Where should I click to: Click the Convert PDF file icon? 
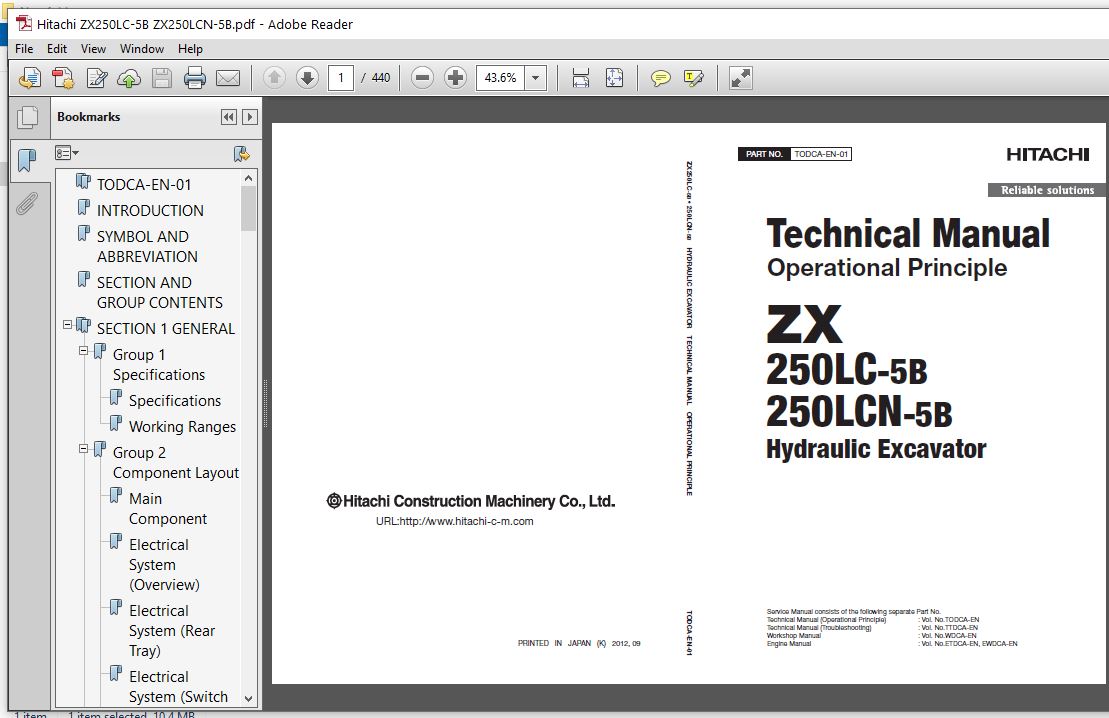click(63, 78)
